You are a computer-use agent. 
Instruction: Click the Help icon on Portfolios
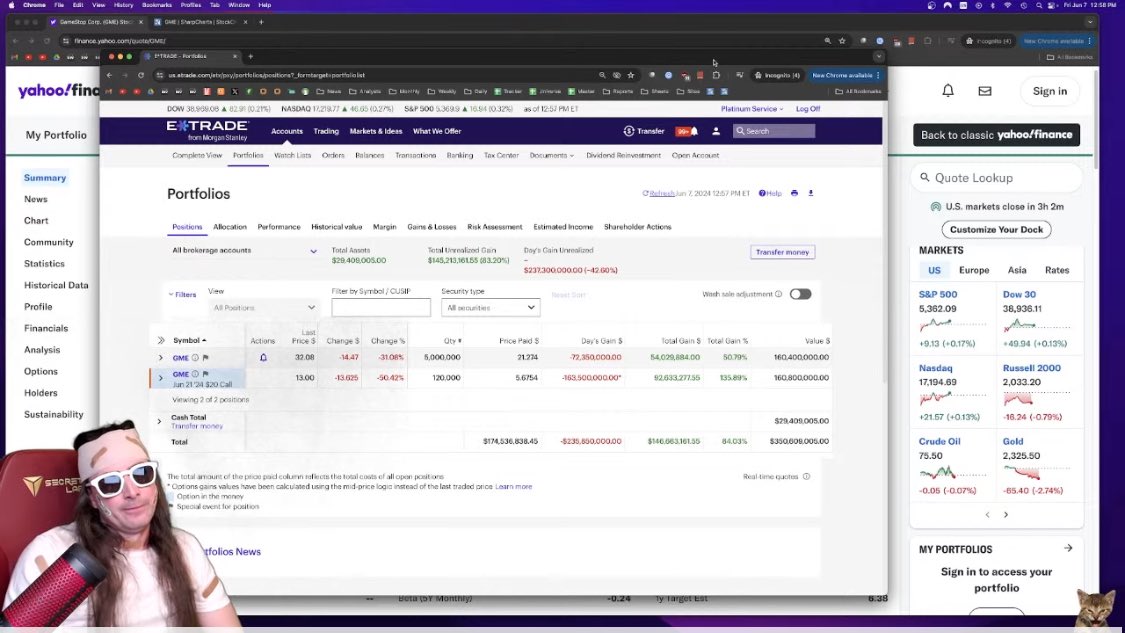coord(762,193)
